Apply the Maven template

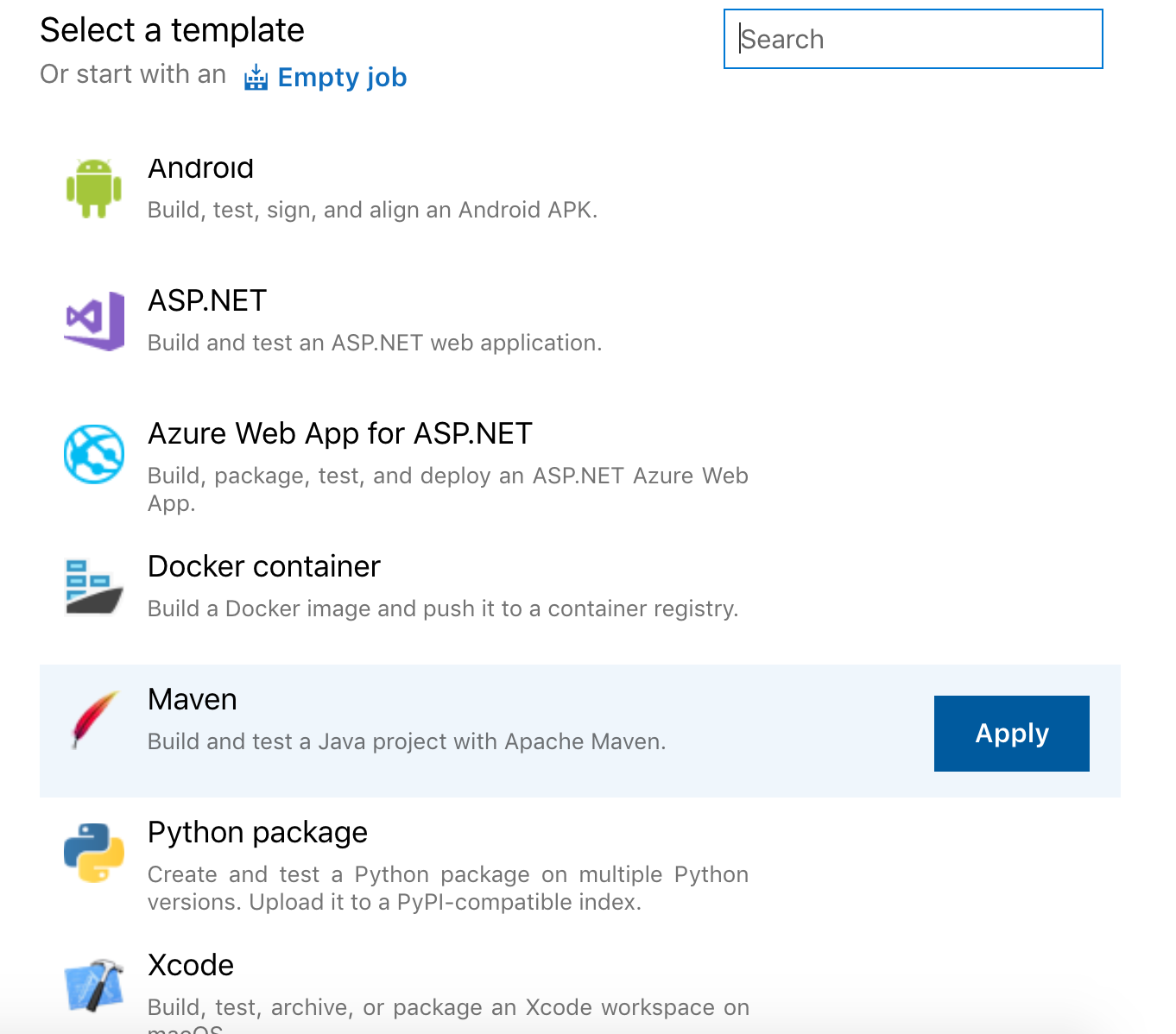pyautogui.click(x=1011, y=734)
